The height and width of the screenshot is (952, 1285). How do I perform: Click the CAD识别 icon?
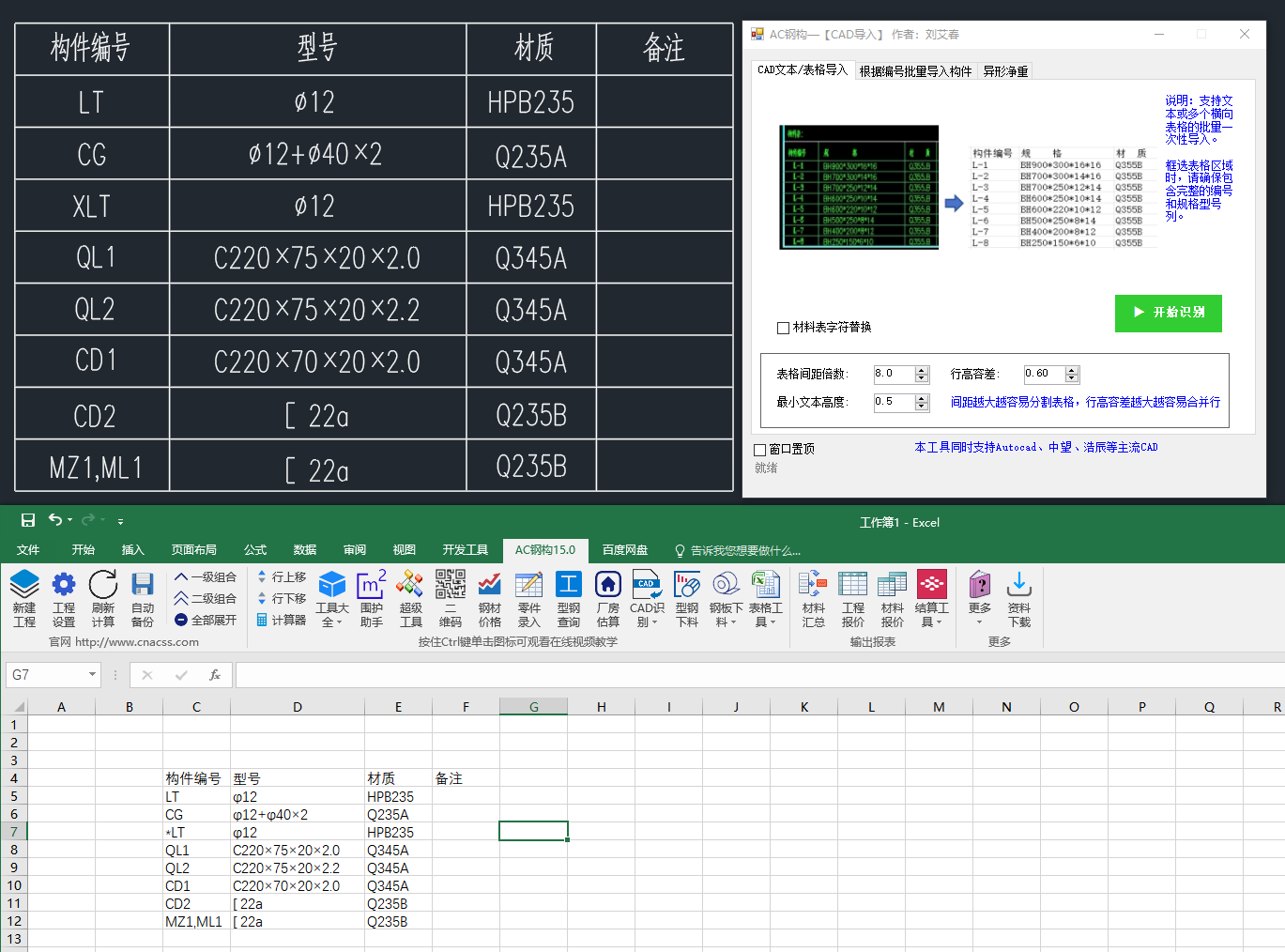(648, 585)
